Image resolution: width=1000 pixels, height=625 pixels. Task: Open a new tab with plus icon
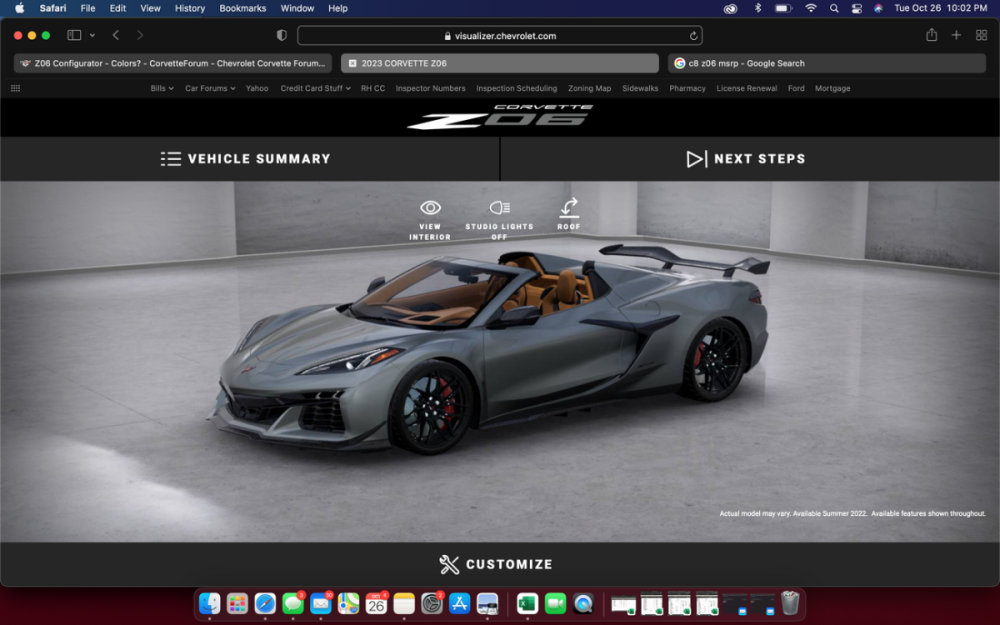(956, 35)
